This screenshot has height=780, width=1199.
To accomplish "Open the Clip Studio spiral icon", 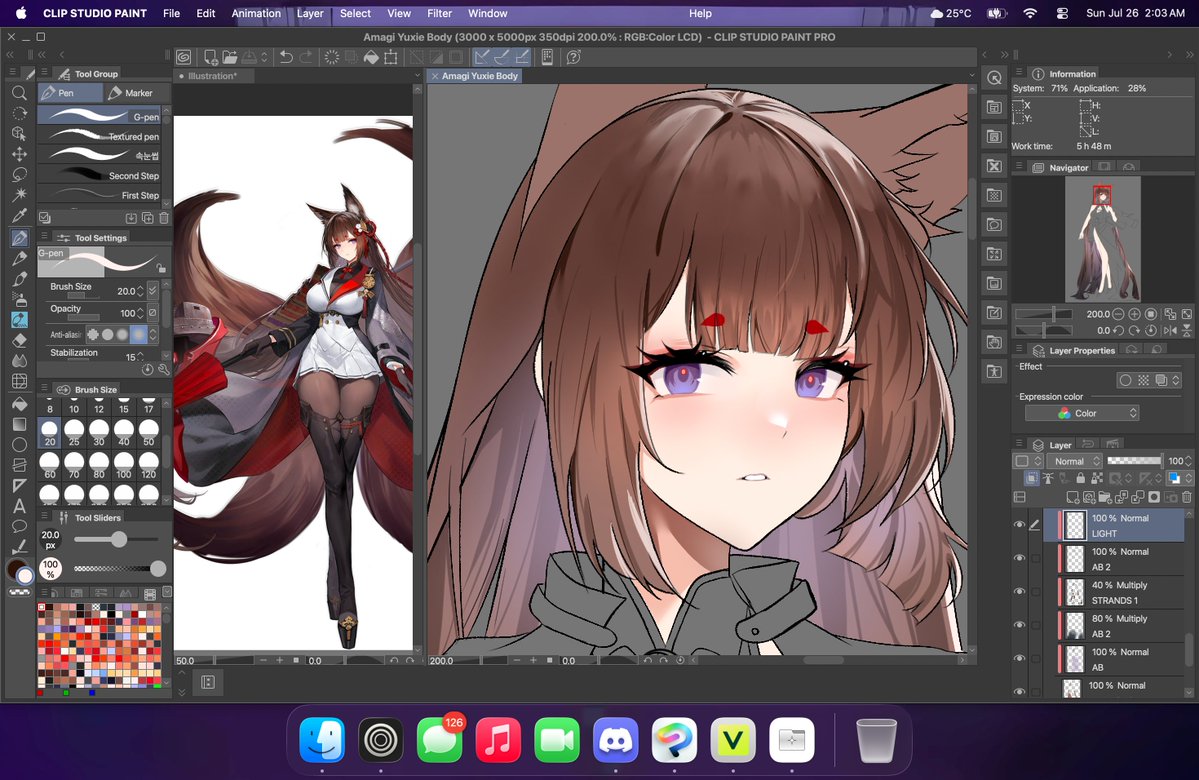I will click(x=184, y=57).
